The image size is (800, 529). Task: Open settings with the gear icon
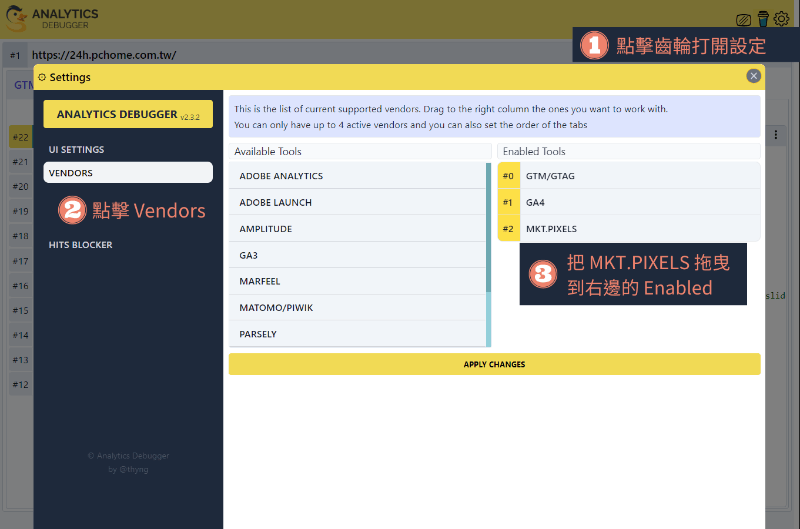pyautogui.click(x=781, y=19)
